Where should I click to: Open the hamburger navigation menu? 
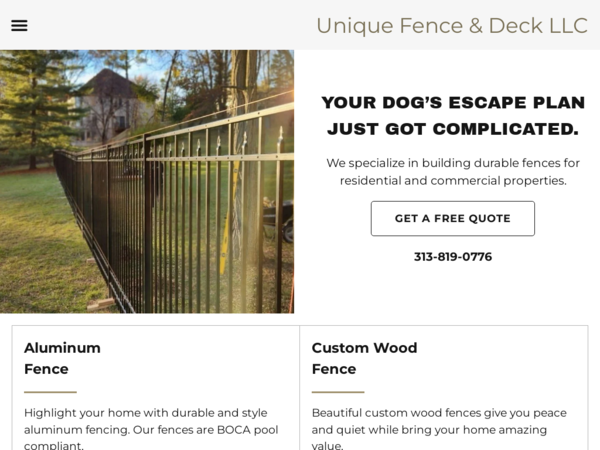pyautogui.click(x=19, y=26)
